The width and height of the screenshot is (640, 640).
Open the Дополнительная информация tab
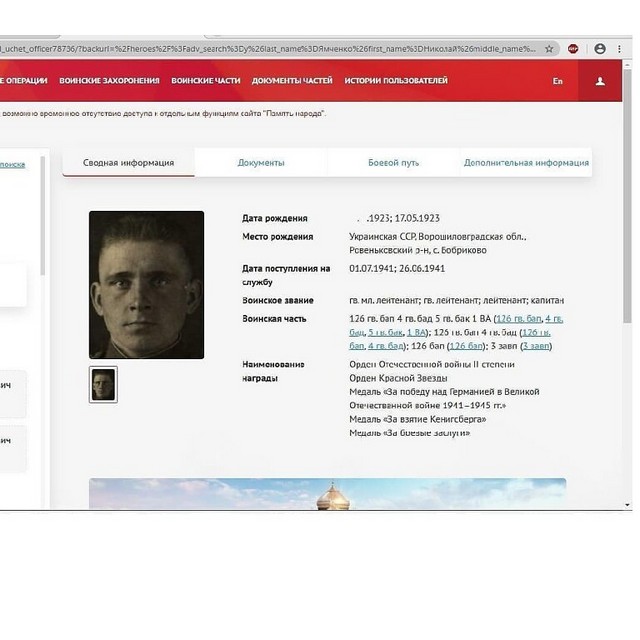point(526,162)
